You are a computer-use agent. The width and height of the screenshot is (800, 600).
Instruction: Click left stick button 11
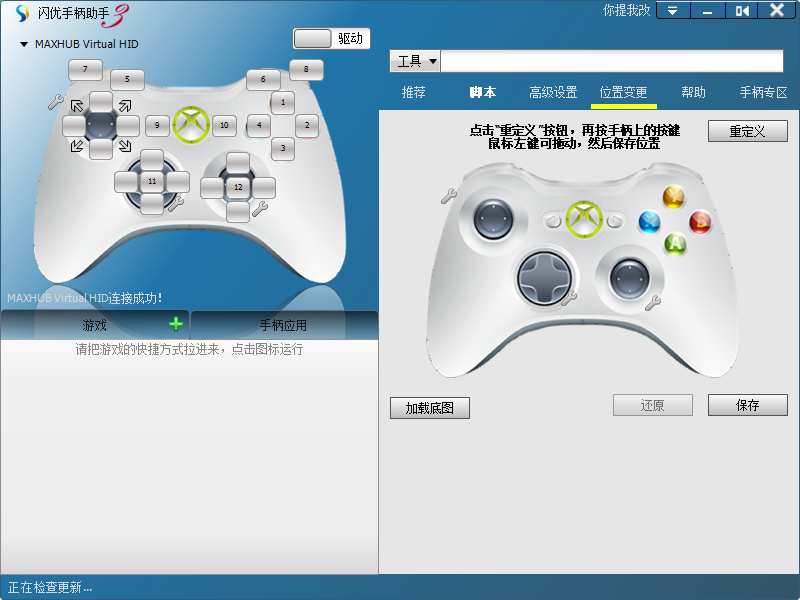point(152,182)
